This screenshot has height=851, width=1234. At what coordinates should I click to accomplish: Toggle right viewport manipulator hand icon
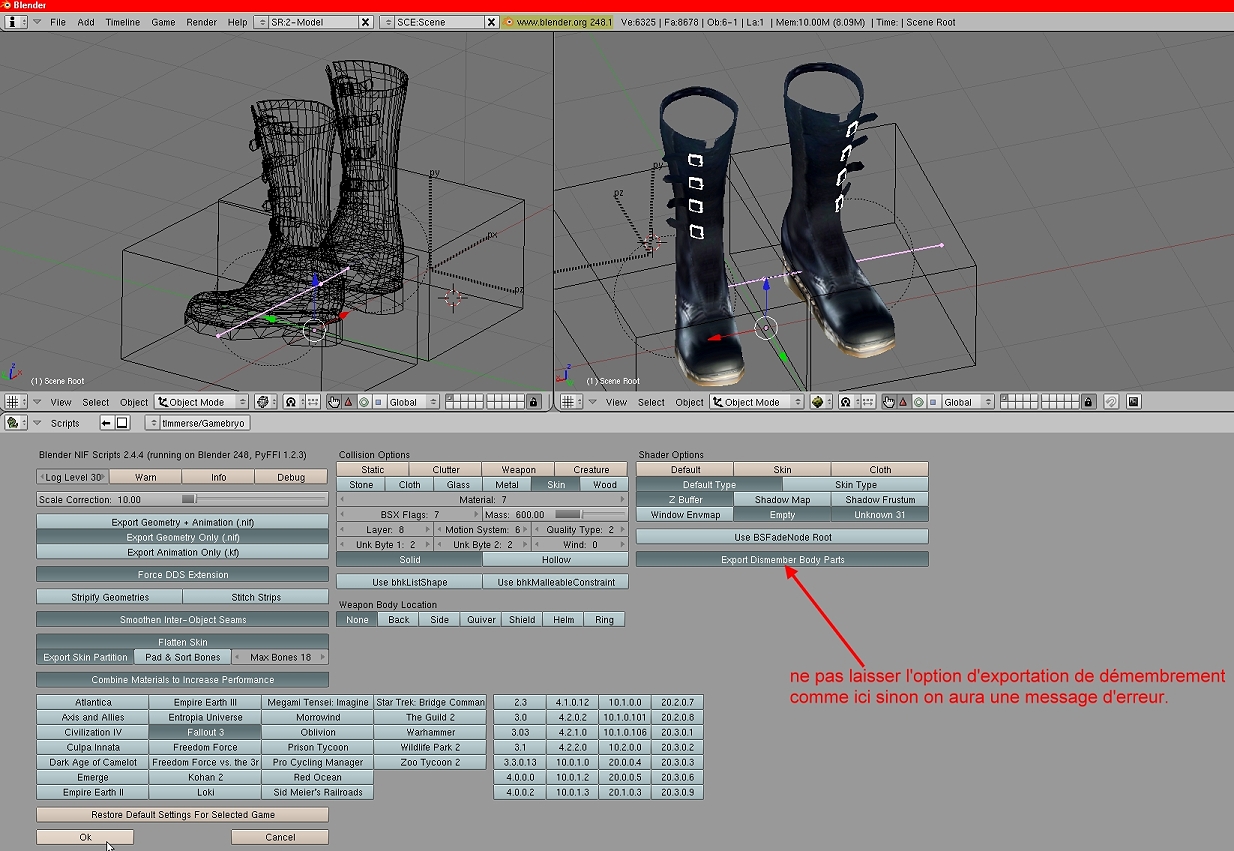click(x=889, y=402)
